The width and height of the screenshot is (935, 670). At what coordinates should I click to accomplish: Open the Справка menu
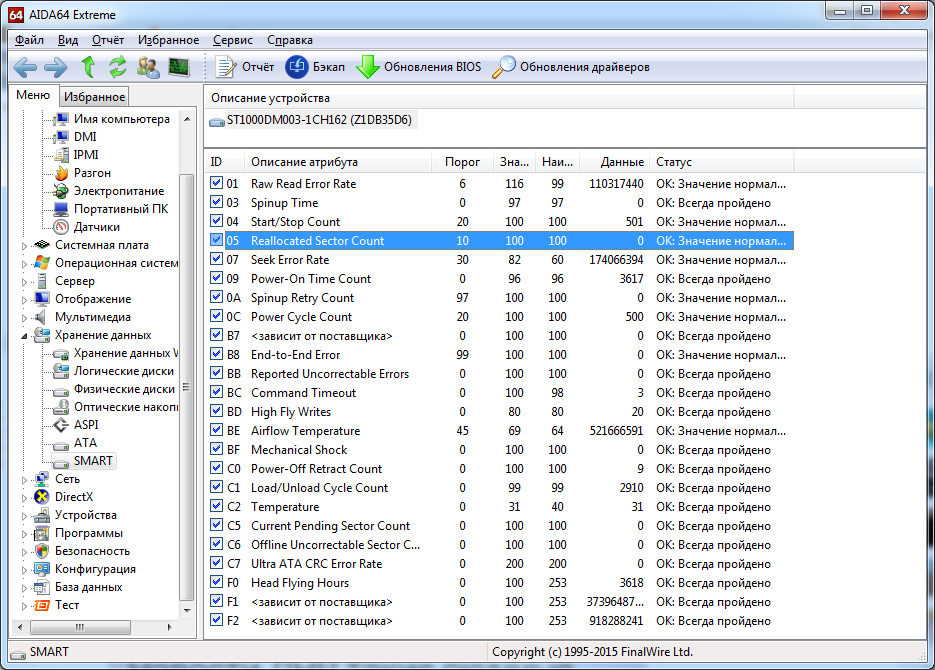click(x=290, y=40)
